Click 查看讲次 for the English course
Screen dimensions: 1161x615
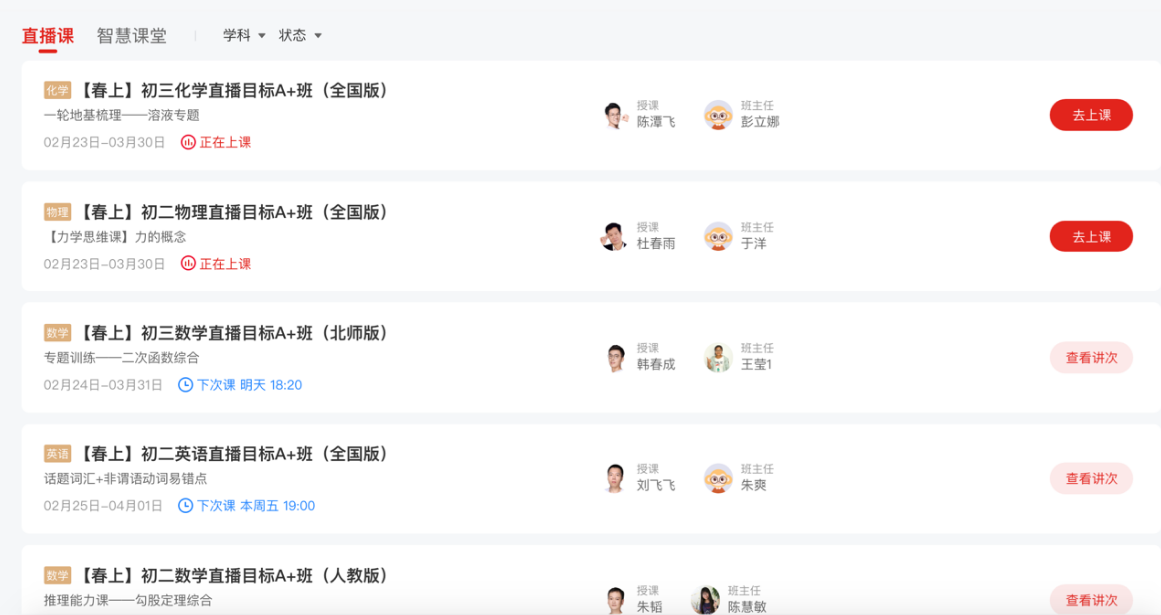[1091, 478]
